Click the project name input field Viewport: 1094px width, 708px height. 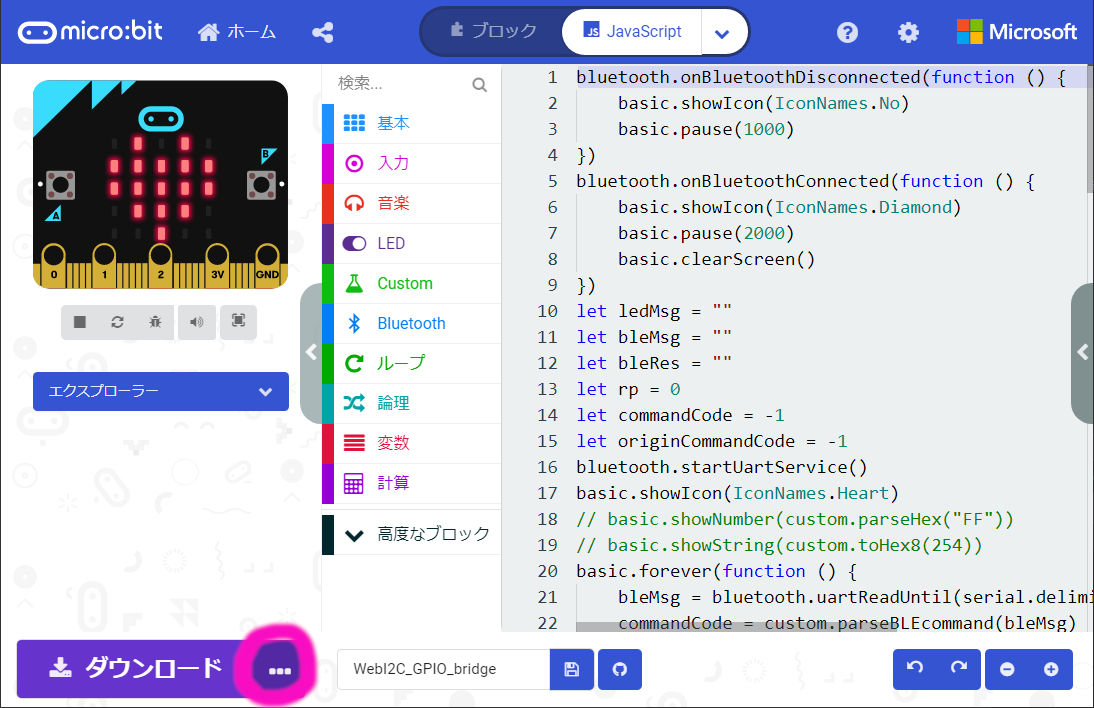(443, 669)
